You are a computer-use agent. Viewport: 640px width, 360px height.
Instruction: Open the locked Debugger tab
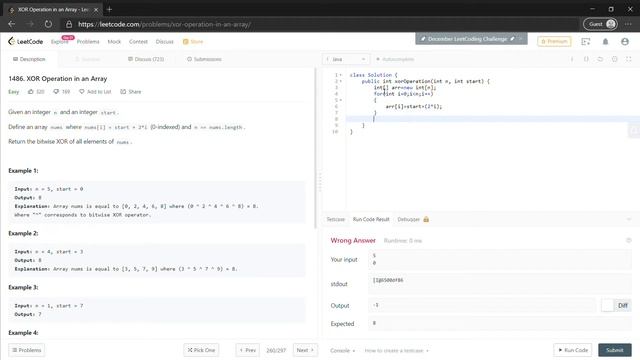click(413, 220)
